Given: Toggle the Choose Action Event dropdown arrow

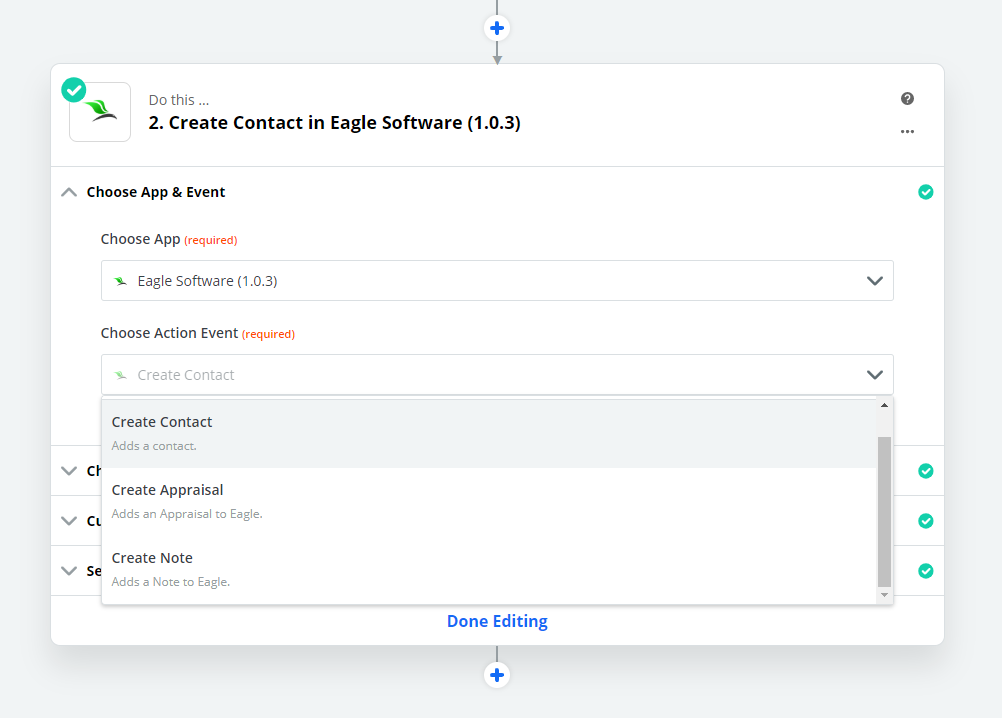Looking at the screenshot, I should (874, 375).
